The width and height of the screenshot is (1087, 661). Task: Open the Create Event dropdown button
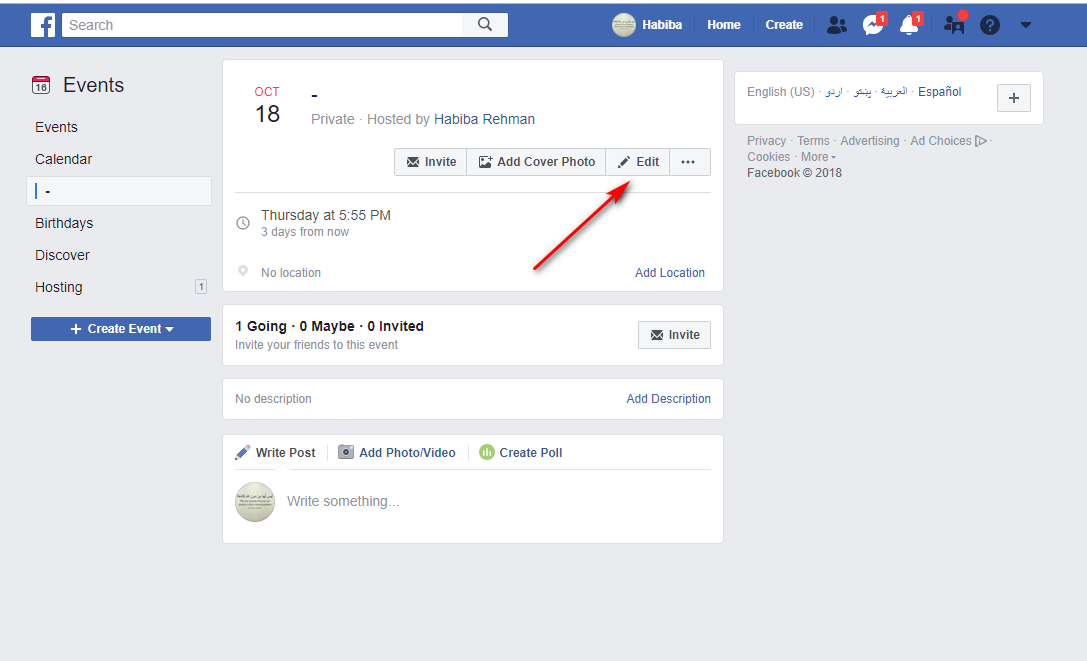point(121,329)
